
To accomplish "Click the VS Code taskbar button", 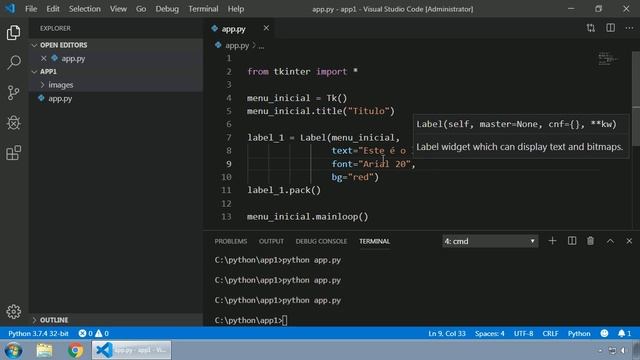I will (131, 350).
